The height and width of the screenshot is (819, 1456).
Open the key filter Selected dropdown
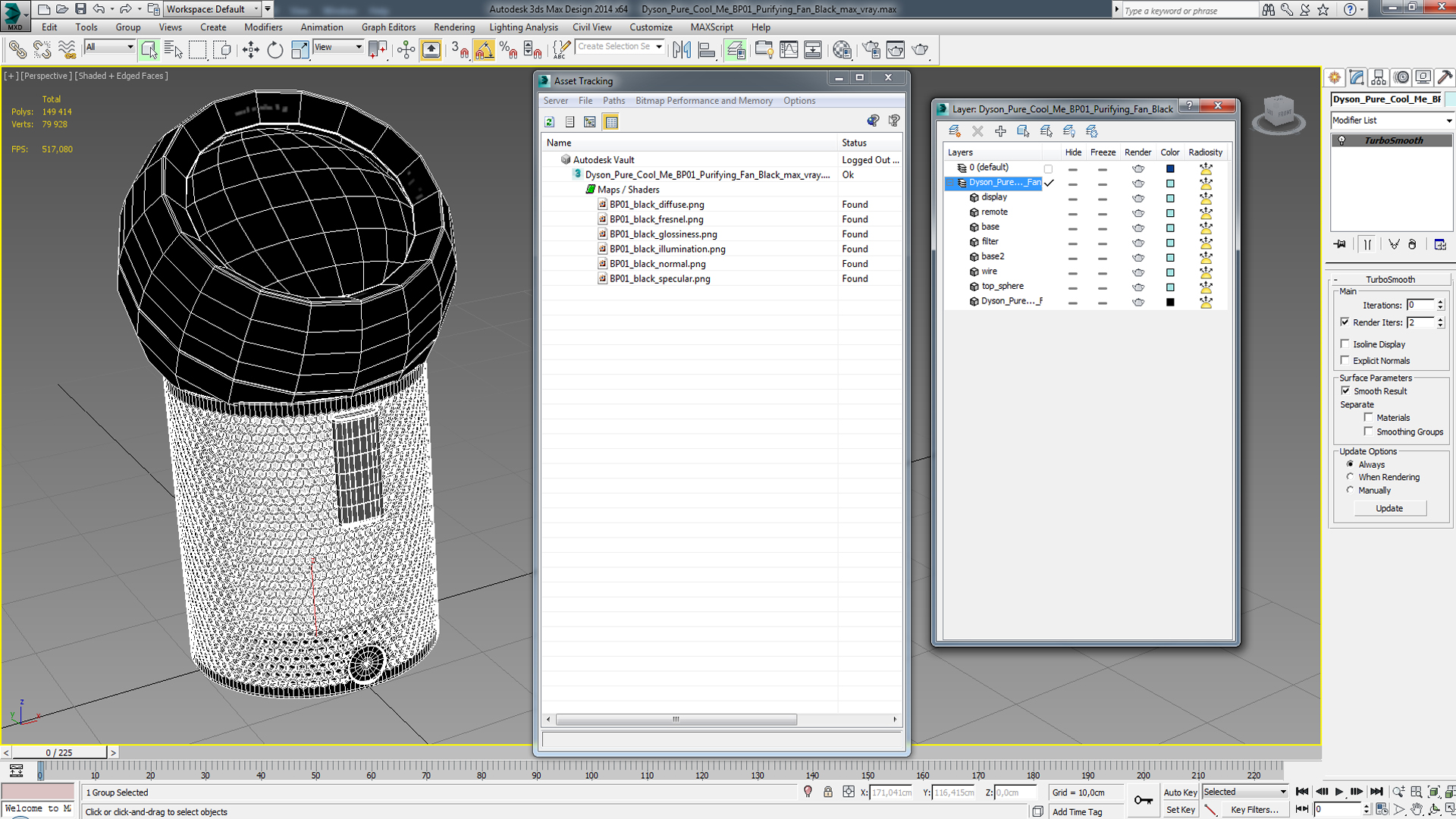coord(1245,792)
